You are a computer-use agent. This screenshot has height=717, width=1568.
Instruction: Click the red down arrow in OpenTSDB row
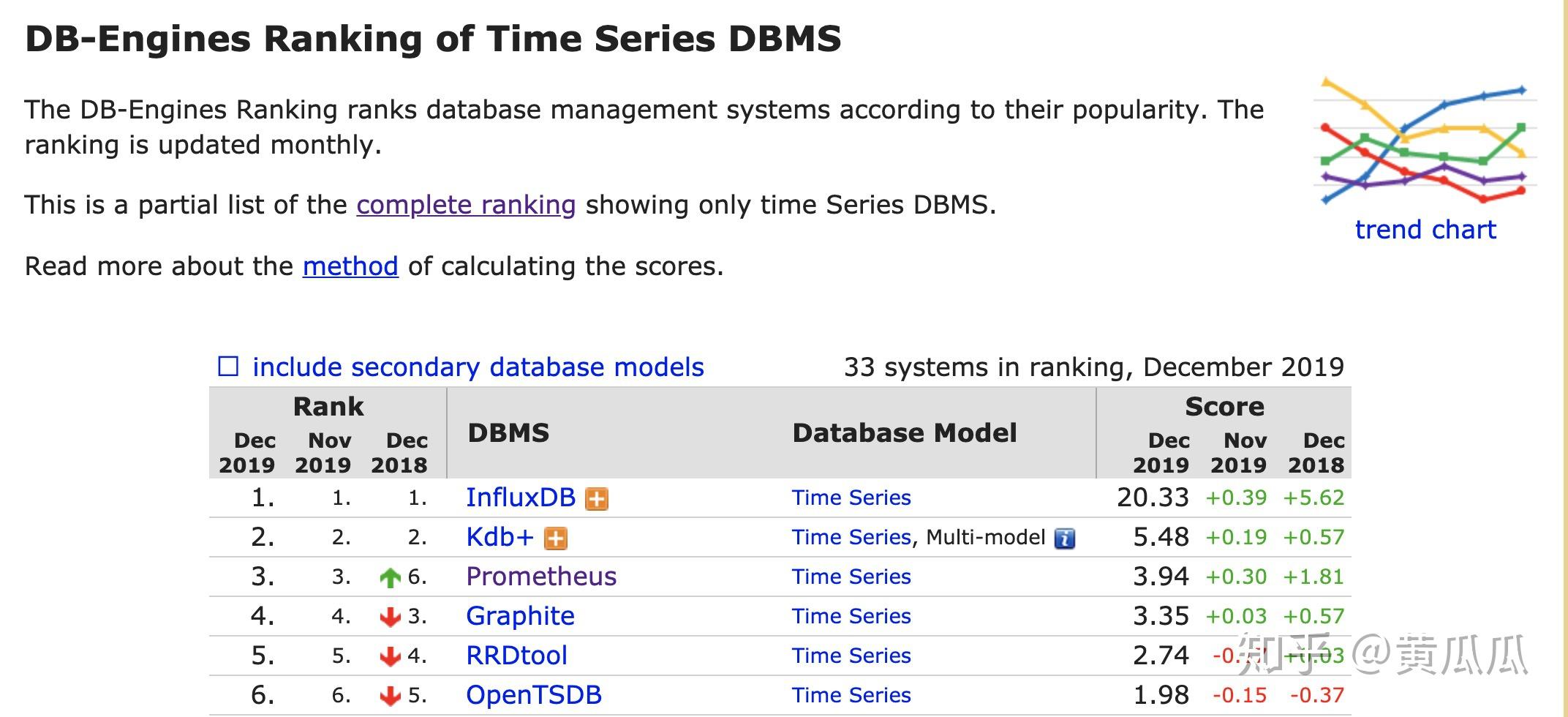391,696
